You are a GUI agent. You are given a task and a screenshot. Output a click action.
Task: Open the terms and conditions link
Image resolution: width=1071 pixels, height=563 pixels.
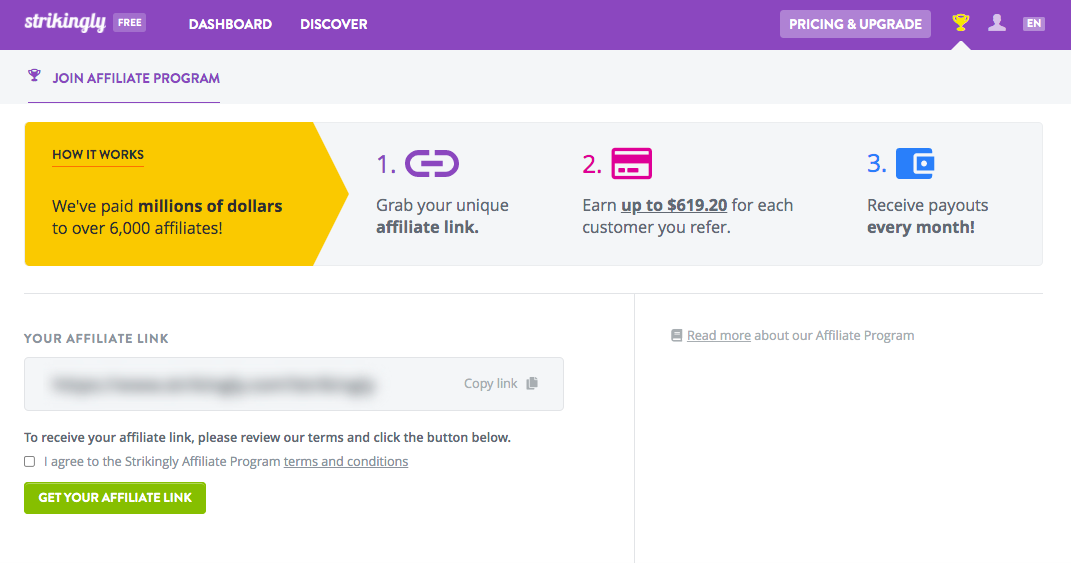tap(346, 462)
